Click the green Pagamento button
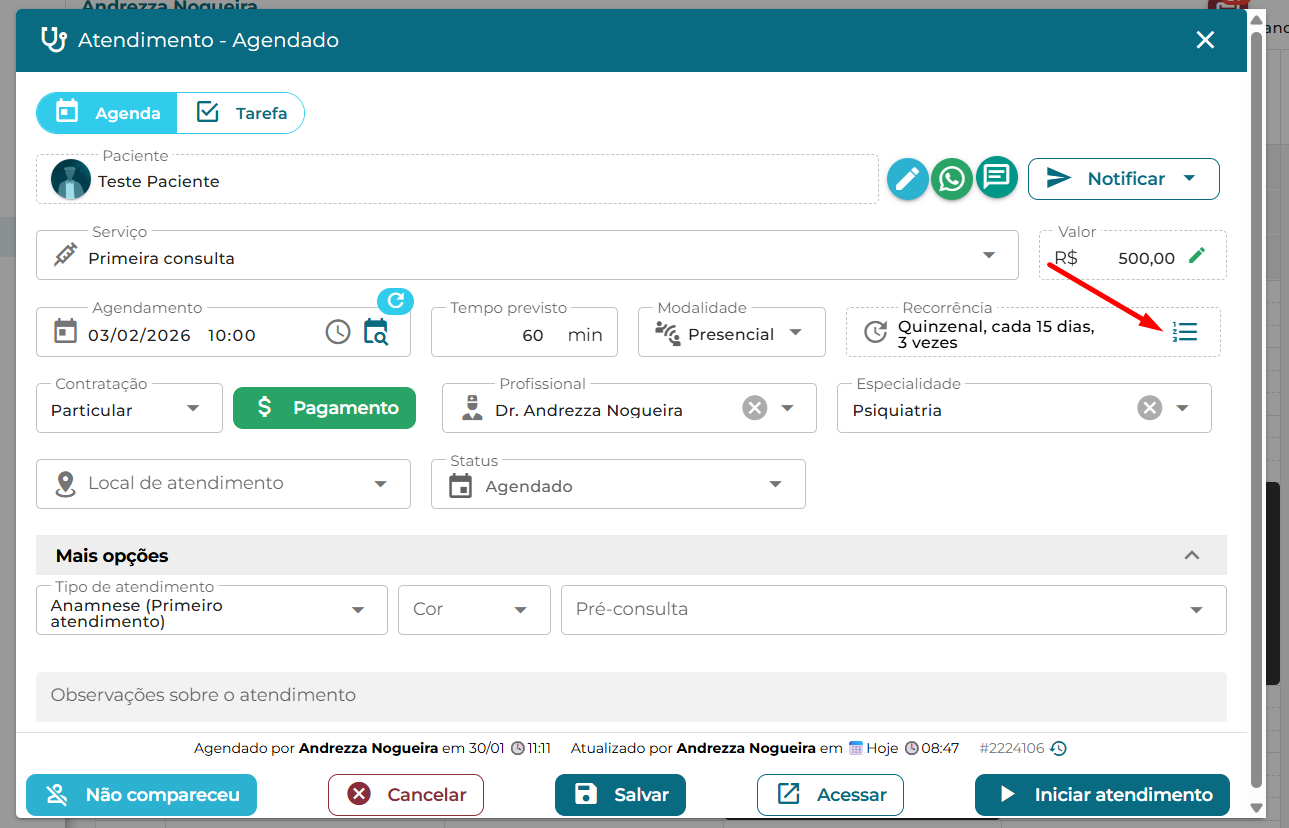The height and width of the screenshot is (828, 1289). pyautogui.click(x=324, y=408)
